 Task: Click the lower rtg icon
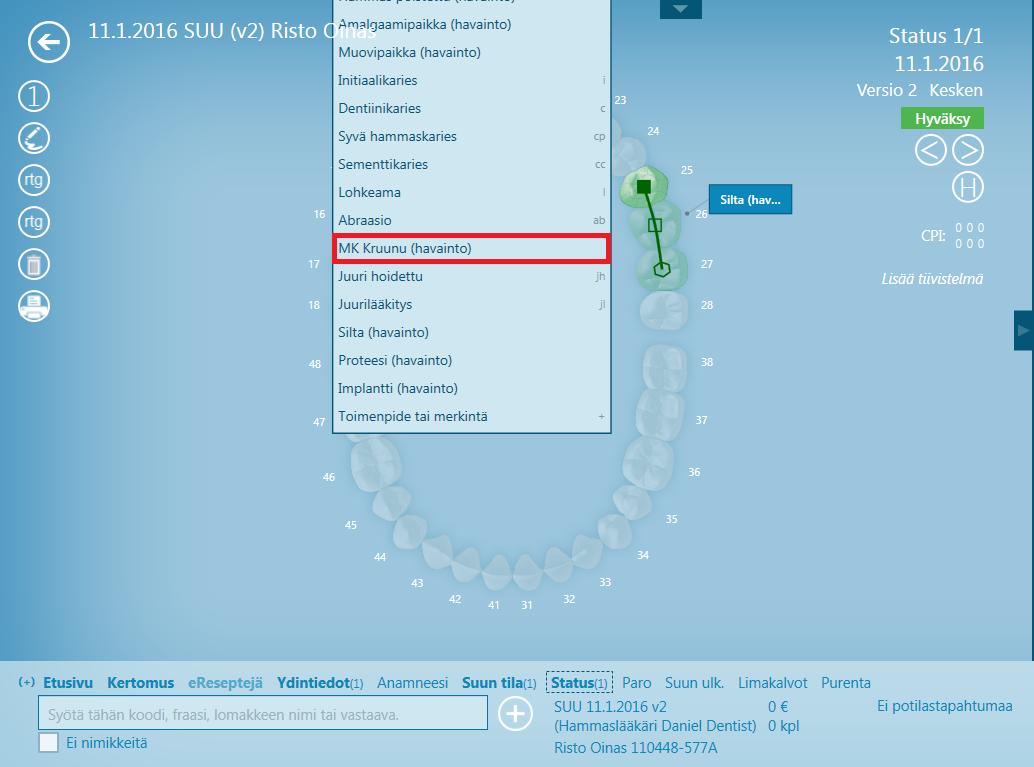pos(34,221)
